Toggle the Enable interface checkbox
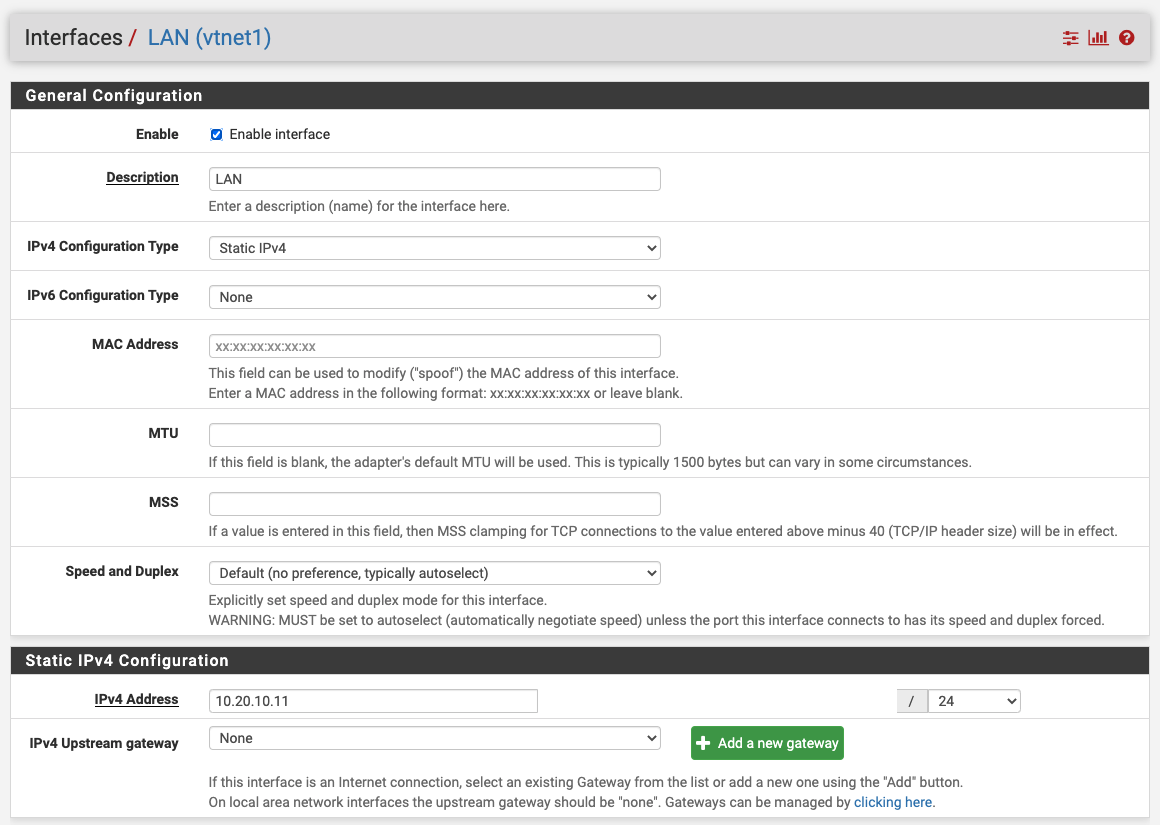This screenshot has height=825, width=1160. [x=216, y=135]
